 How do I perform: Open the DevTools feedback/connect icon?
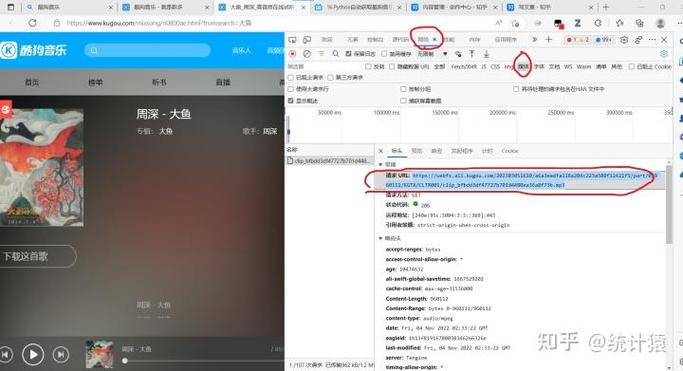pos(638,40)
